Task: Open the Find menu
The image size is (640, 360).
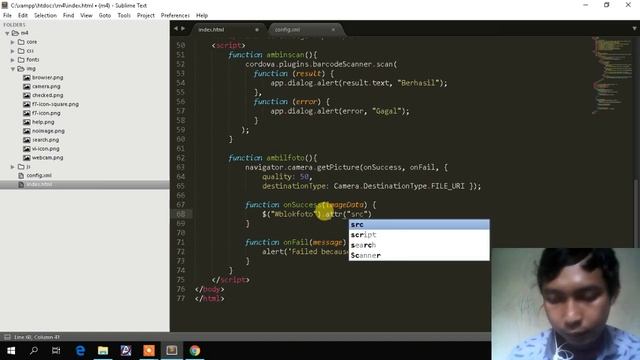Action: click(69, 16)
